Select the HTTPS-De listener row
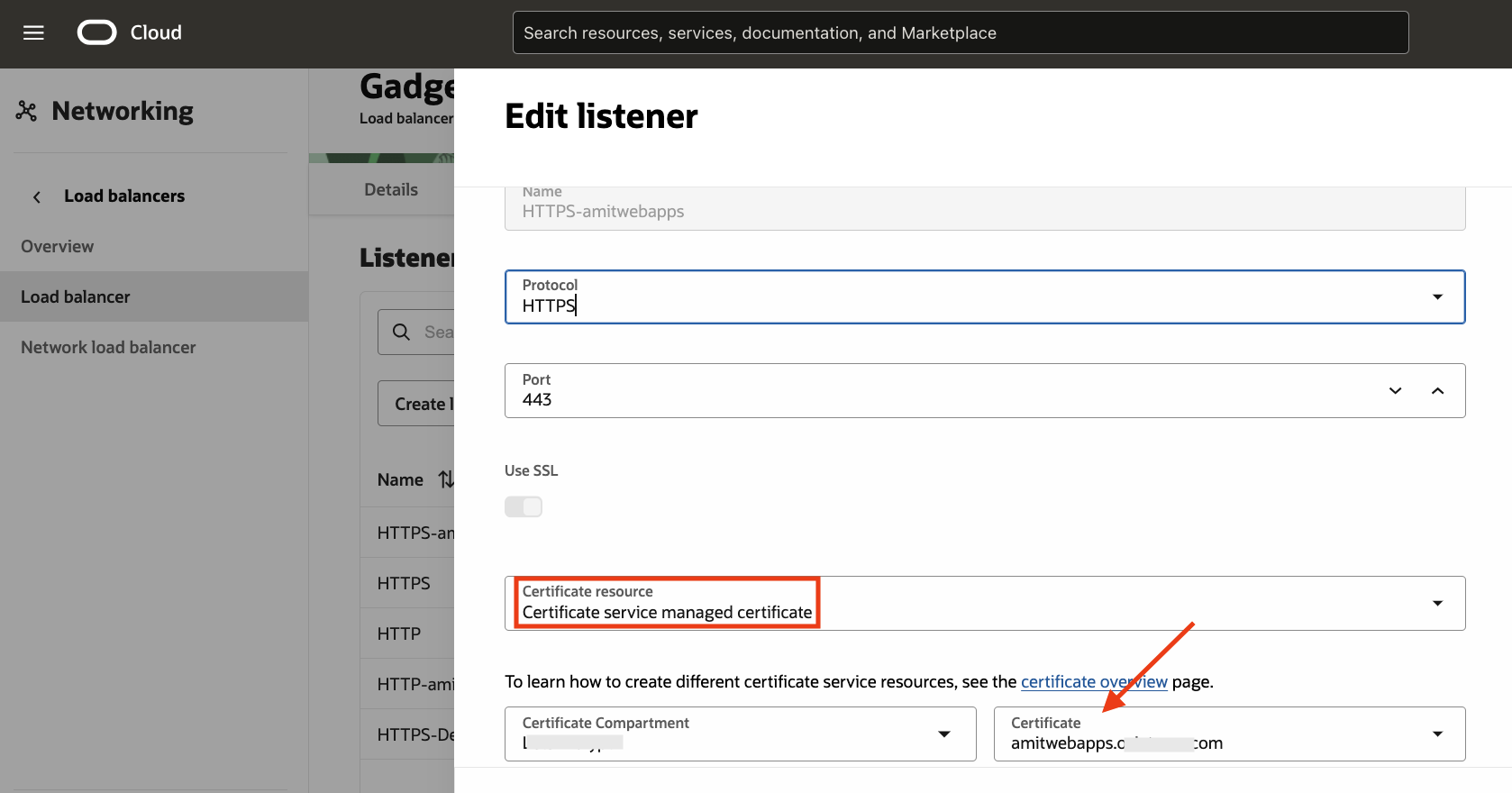1512x793 pixels. point(407,734)
